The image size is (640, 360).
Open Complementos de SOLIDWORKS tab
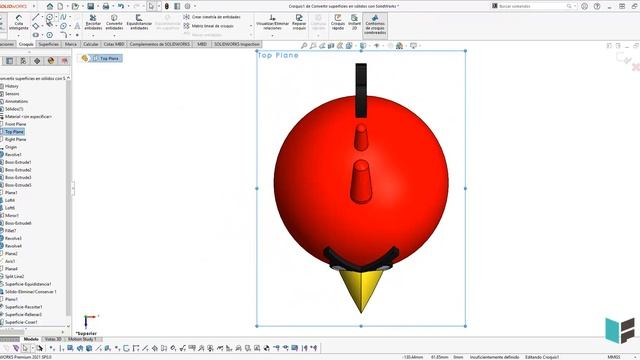(x=160, y=44)
